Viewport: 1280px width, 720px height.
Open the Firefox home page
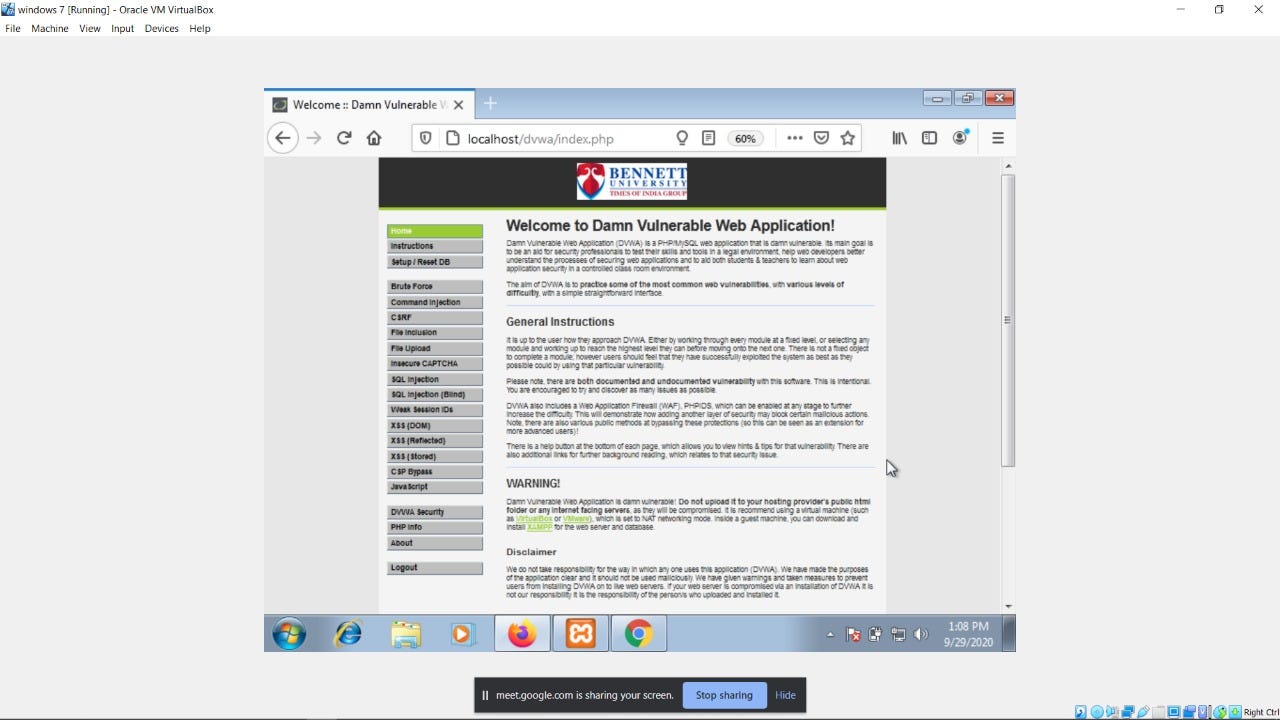[x=374, y=138]
